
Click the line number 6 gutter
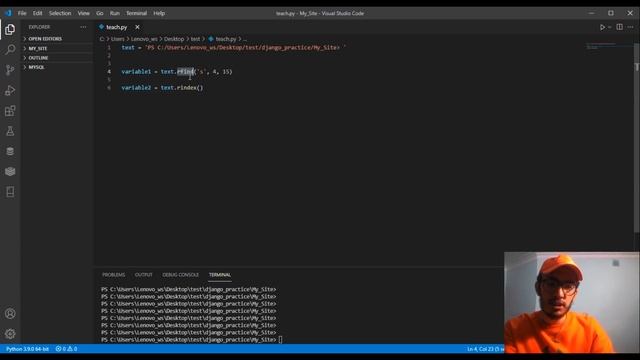[x=109, y=88]
